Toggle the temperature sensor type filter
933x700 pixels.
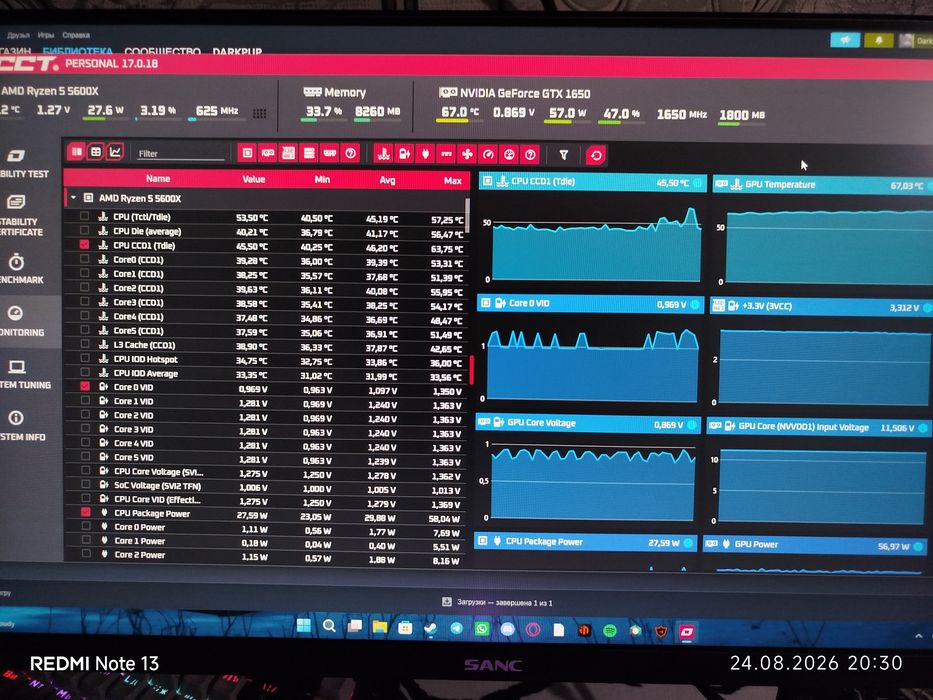pyautogui.click(x=384, y=154)
